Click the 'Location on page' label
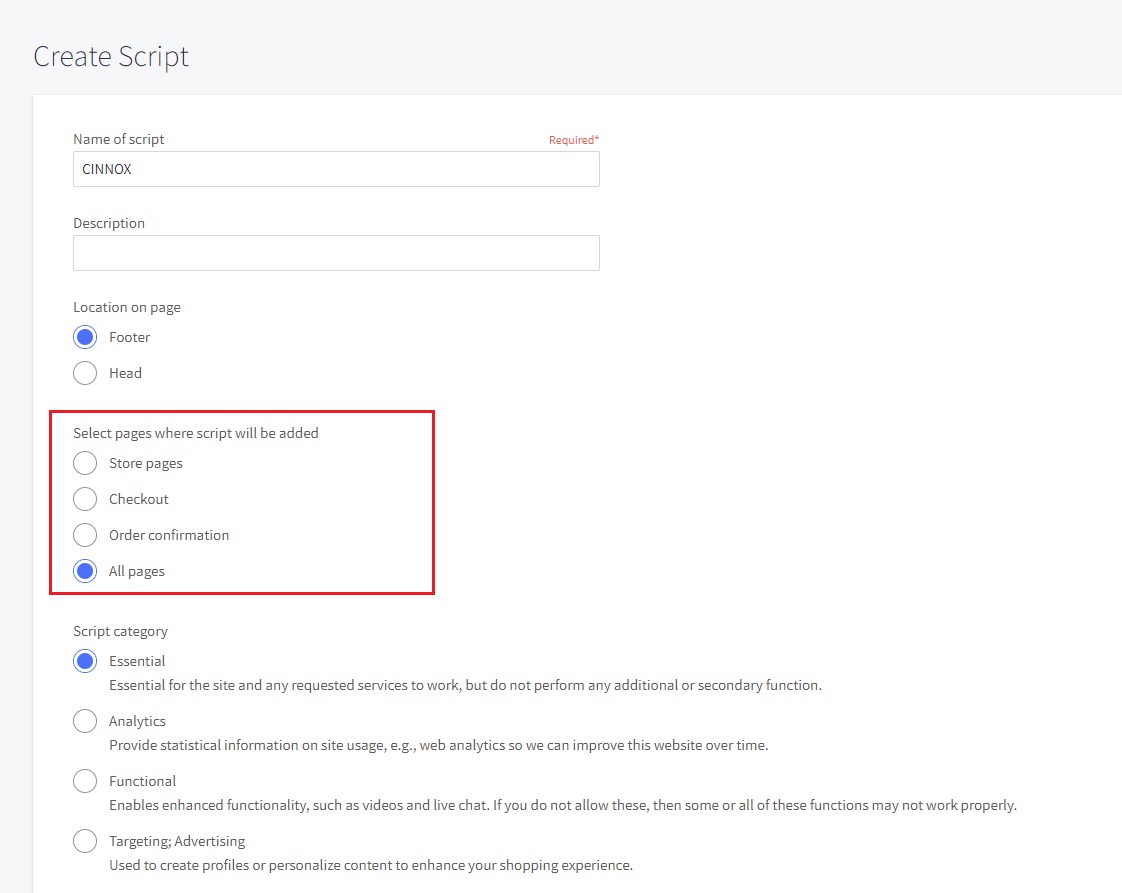This screenshot has width=1122, height=893. pyautogui.click(x=127, y=307)
